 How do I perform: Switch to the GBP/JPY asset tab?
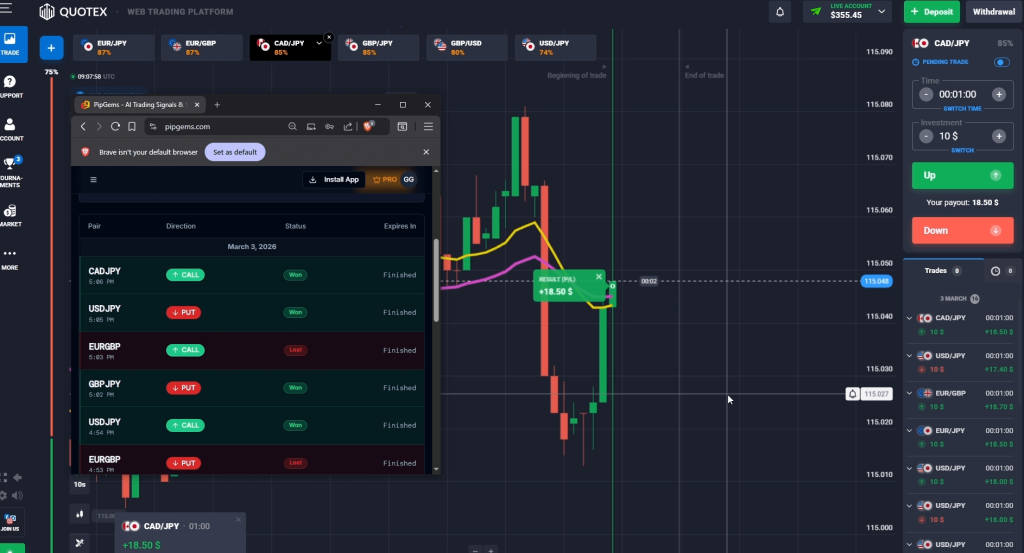(379, 48)
